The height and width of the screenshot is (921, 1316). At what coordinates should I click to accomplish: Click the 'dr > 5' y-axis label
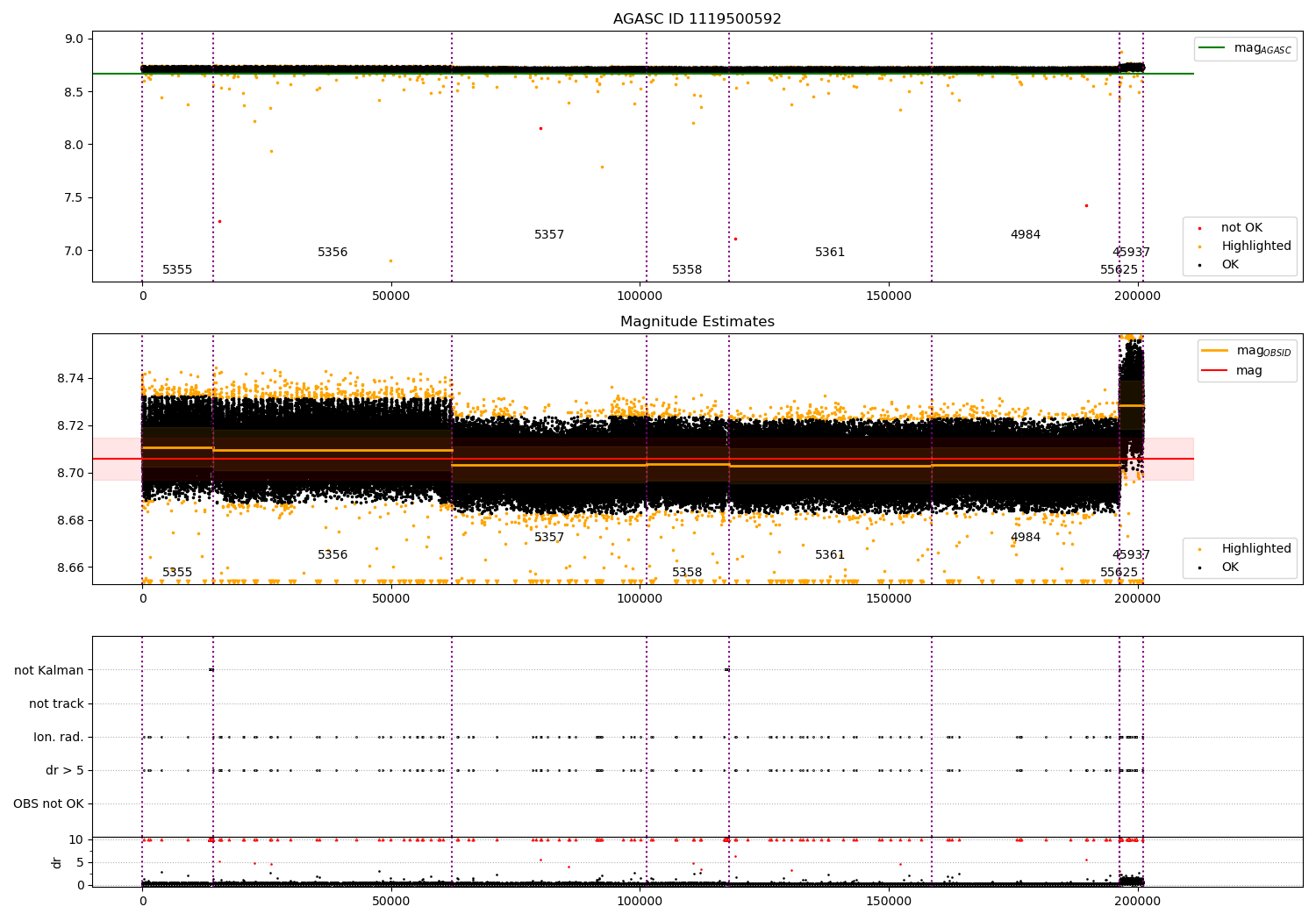click(65, 770)
